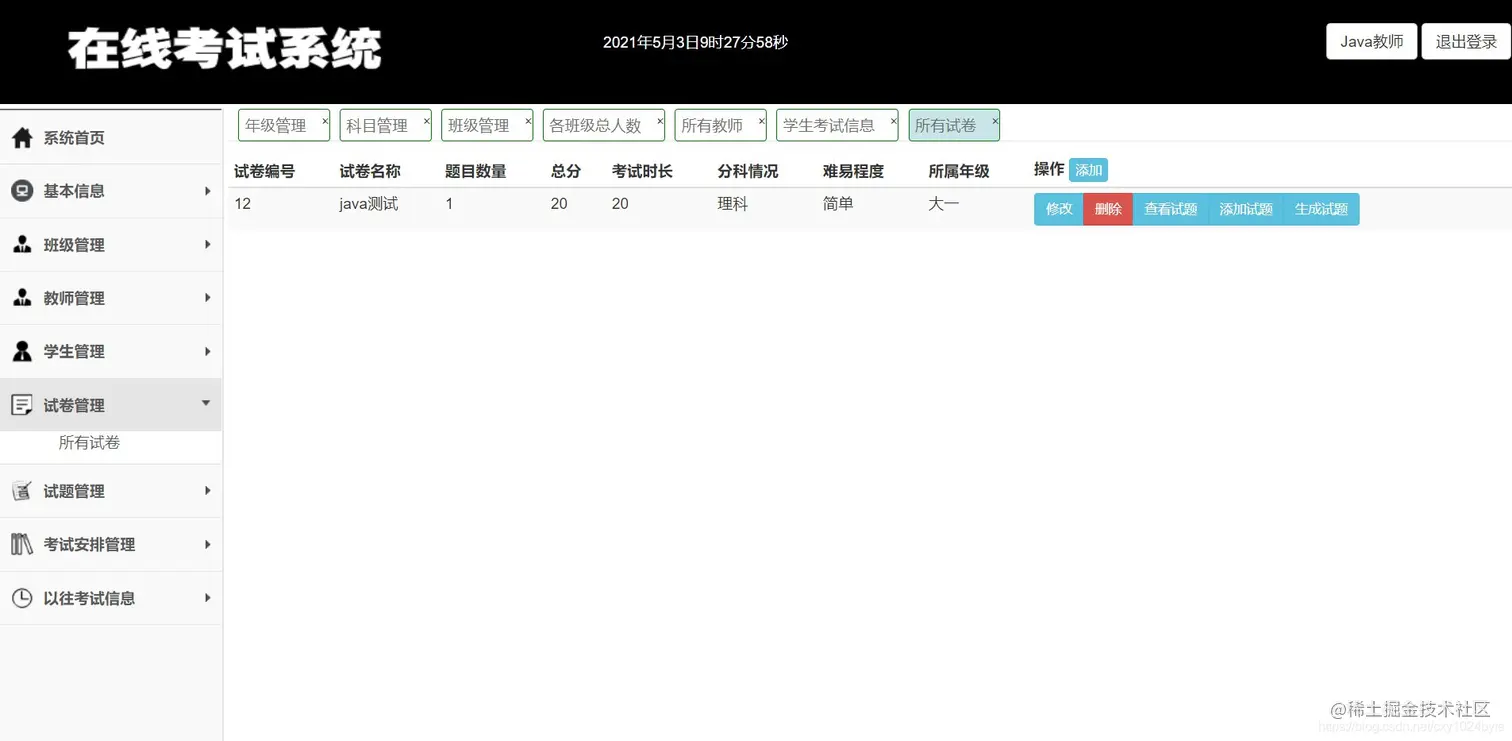Click the people icon next to 教师管理

coord(22,298)
